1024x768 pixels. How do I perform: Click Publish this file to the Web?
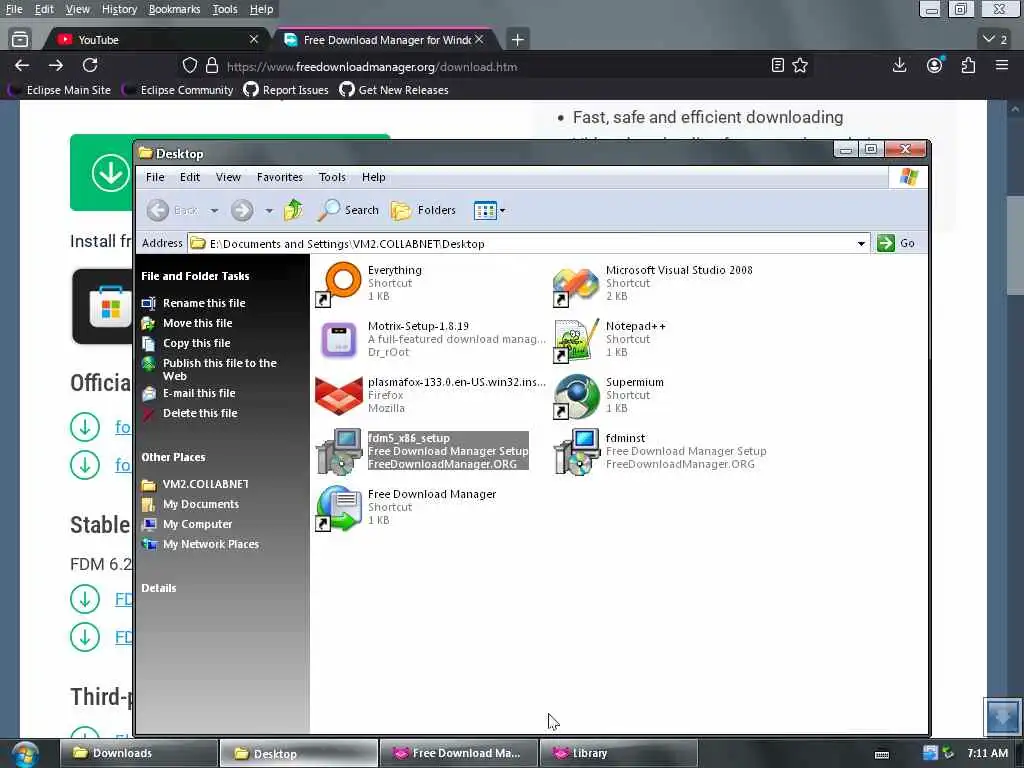(219, 370)
